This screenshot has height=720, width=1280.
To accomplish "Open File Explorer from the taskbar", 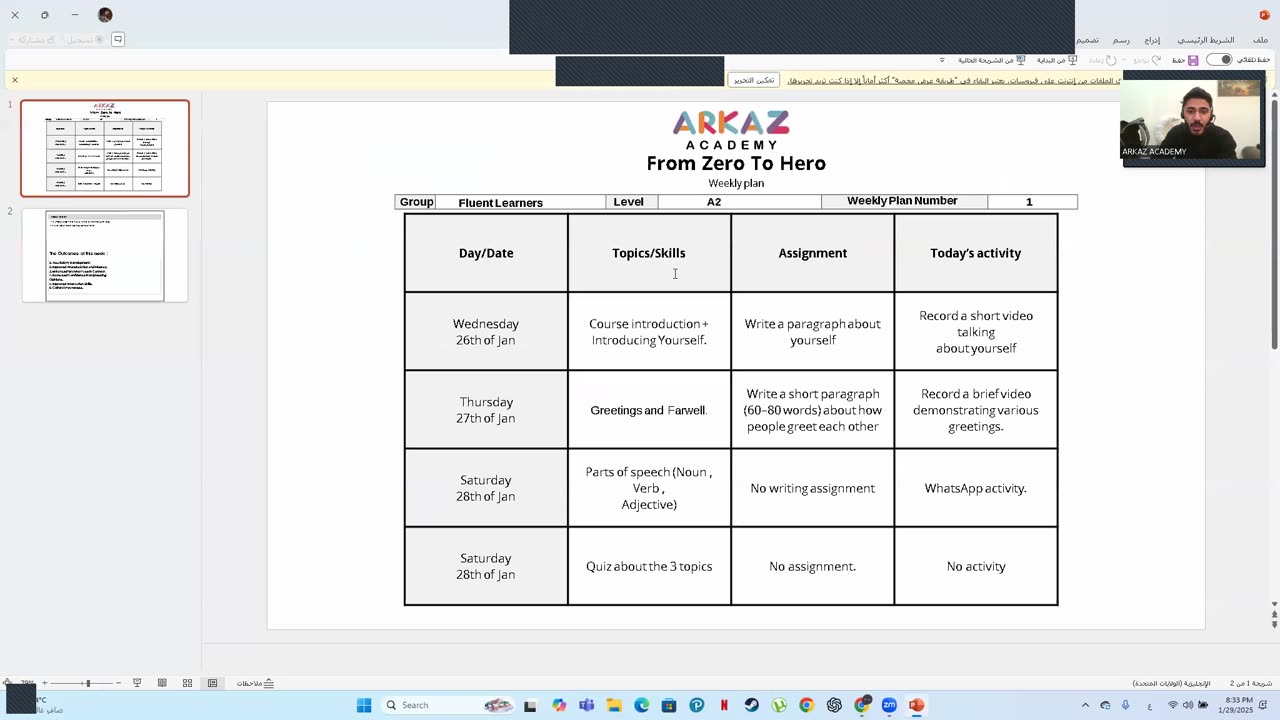I will pyautogui.click(x=614, y=705).
